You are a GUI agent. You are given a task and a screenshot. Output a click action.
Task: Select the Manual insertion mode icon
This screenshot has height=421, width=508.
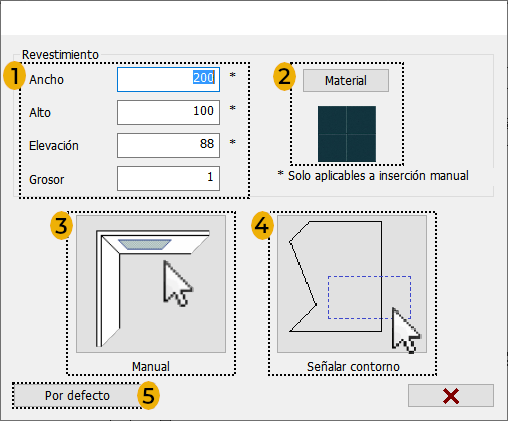pos(151,284)
